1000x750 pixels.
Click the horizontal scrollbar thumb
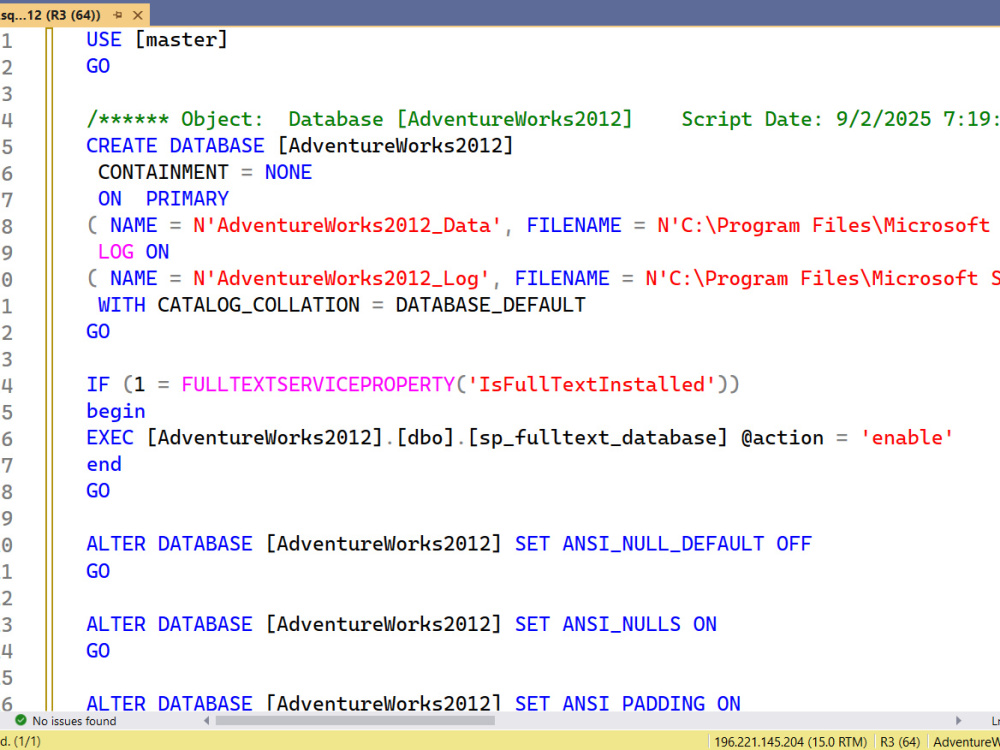pos(355,721)
